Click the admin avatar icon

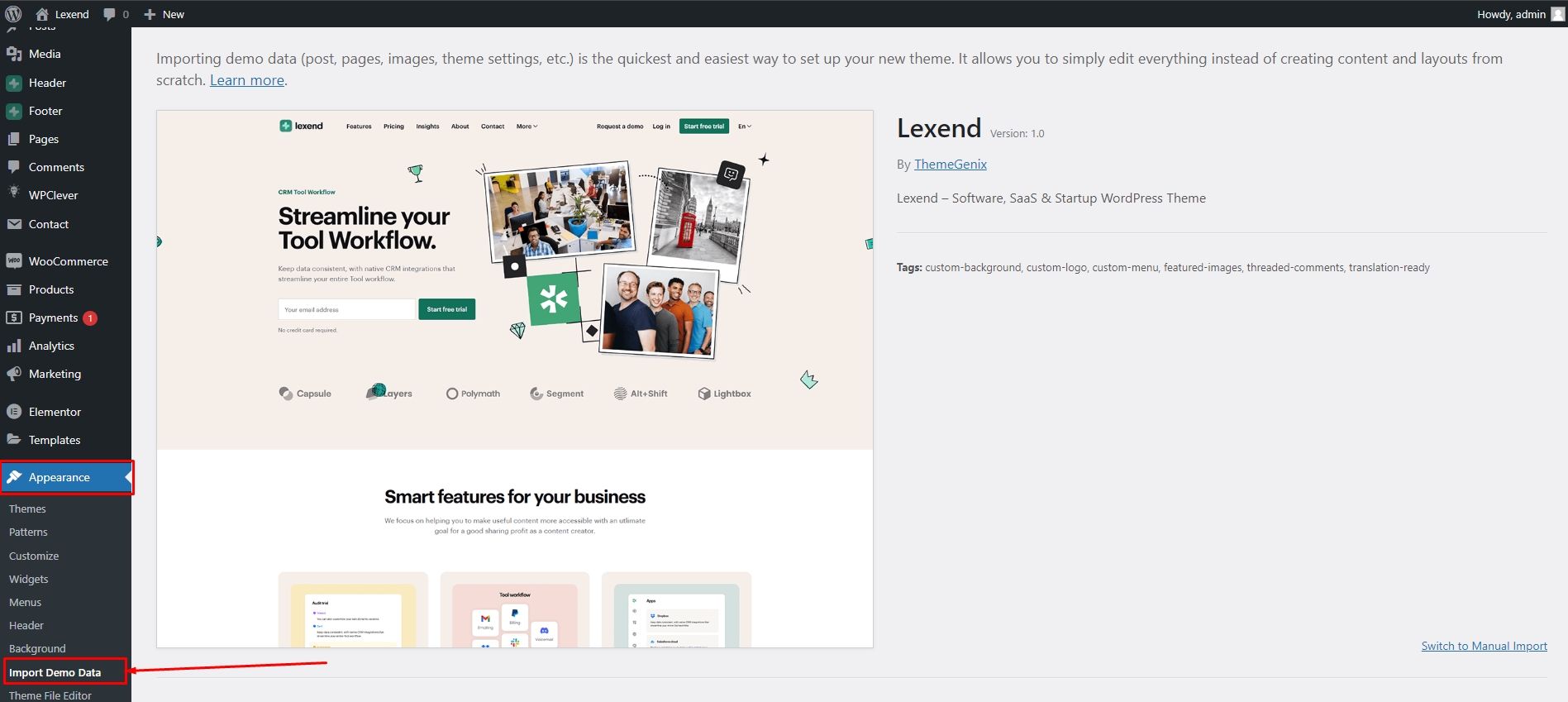point(1557,14)
